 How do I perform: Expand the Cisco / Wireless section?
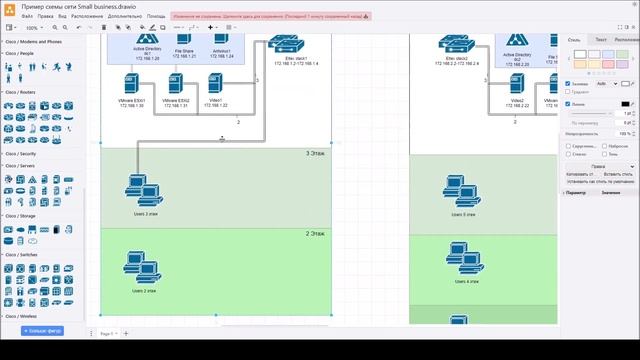[x=21, y=316]
